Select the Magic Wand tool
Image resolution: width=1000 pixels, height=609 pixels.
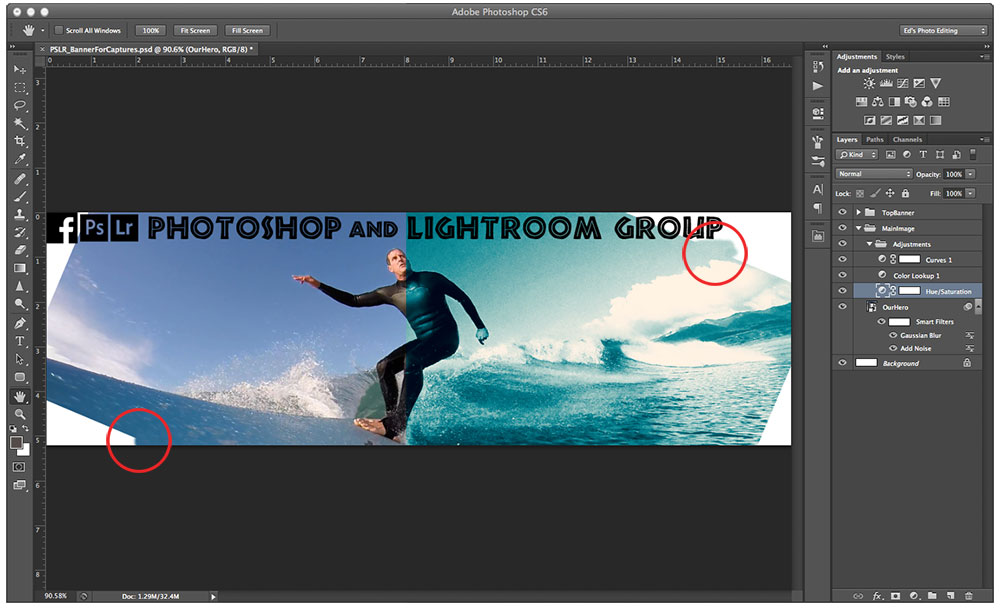(x=20, y=123)
